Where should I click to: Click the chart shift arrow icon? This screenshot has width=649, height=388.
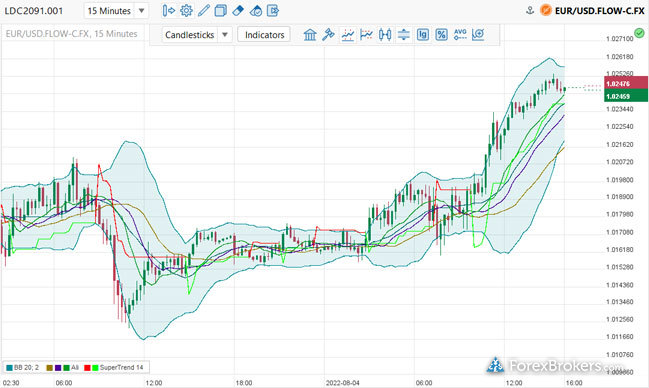(x=168, y=10)
